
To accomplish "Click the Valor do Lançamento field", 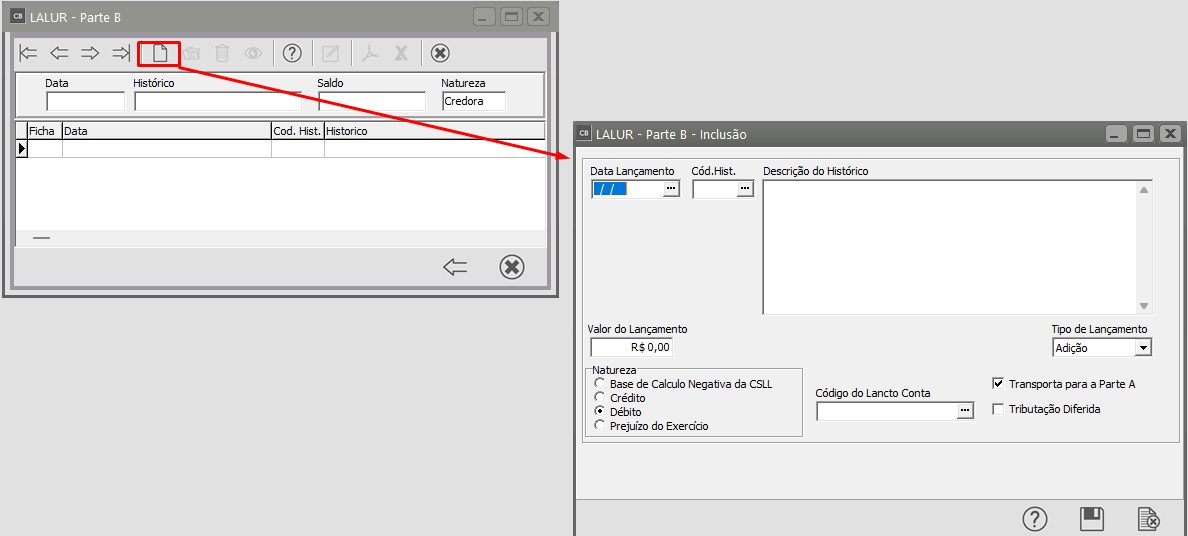I will pyautogui.click(x=632, y=348).
